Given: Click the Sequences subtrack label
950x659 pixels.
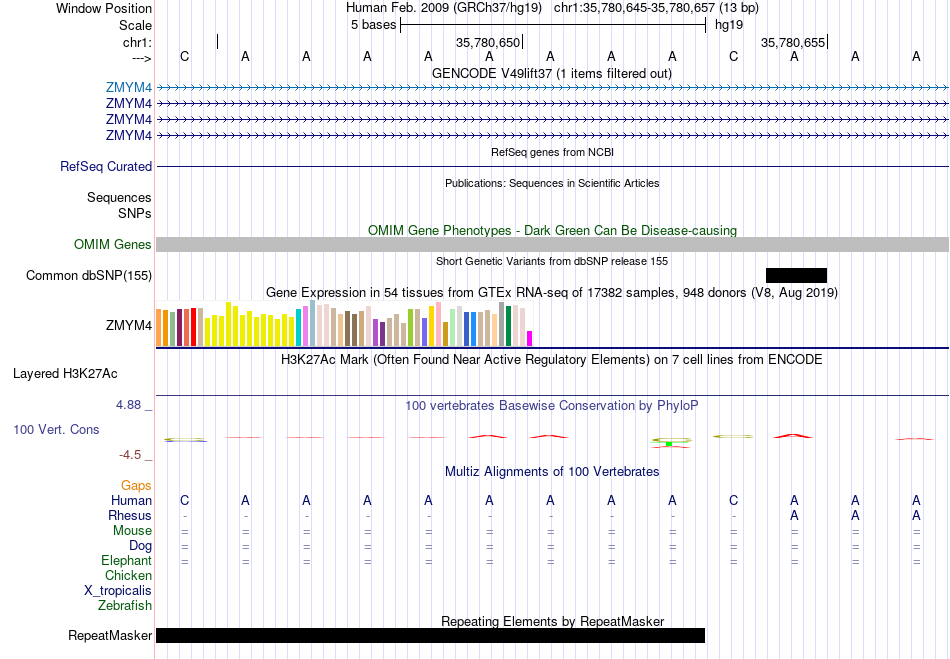Looking at the screenshot, I should coord(119,197).
